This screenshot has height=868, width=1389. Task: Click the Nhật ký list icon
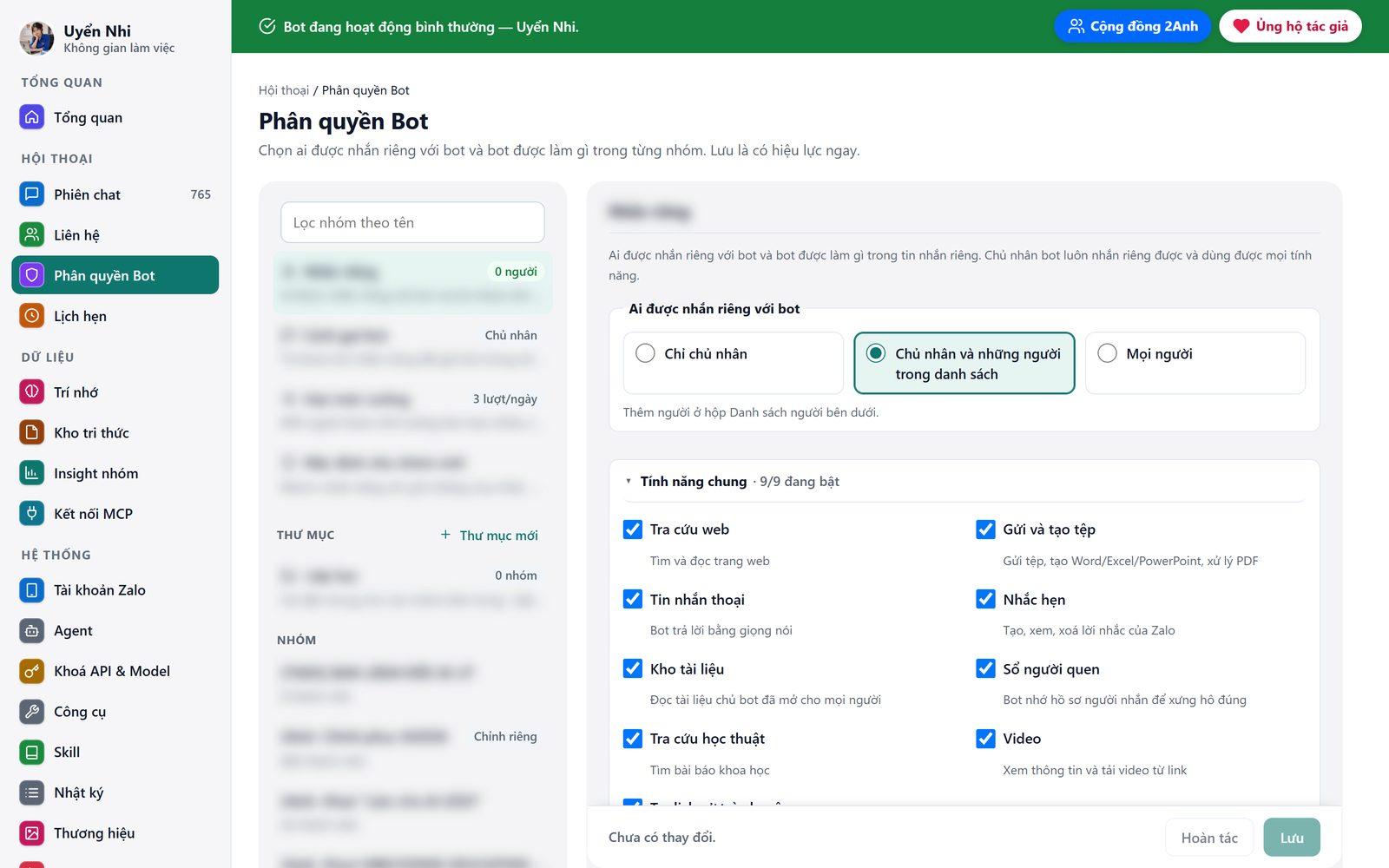32,792
